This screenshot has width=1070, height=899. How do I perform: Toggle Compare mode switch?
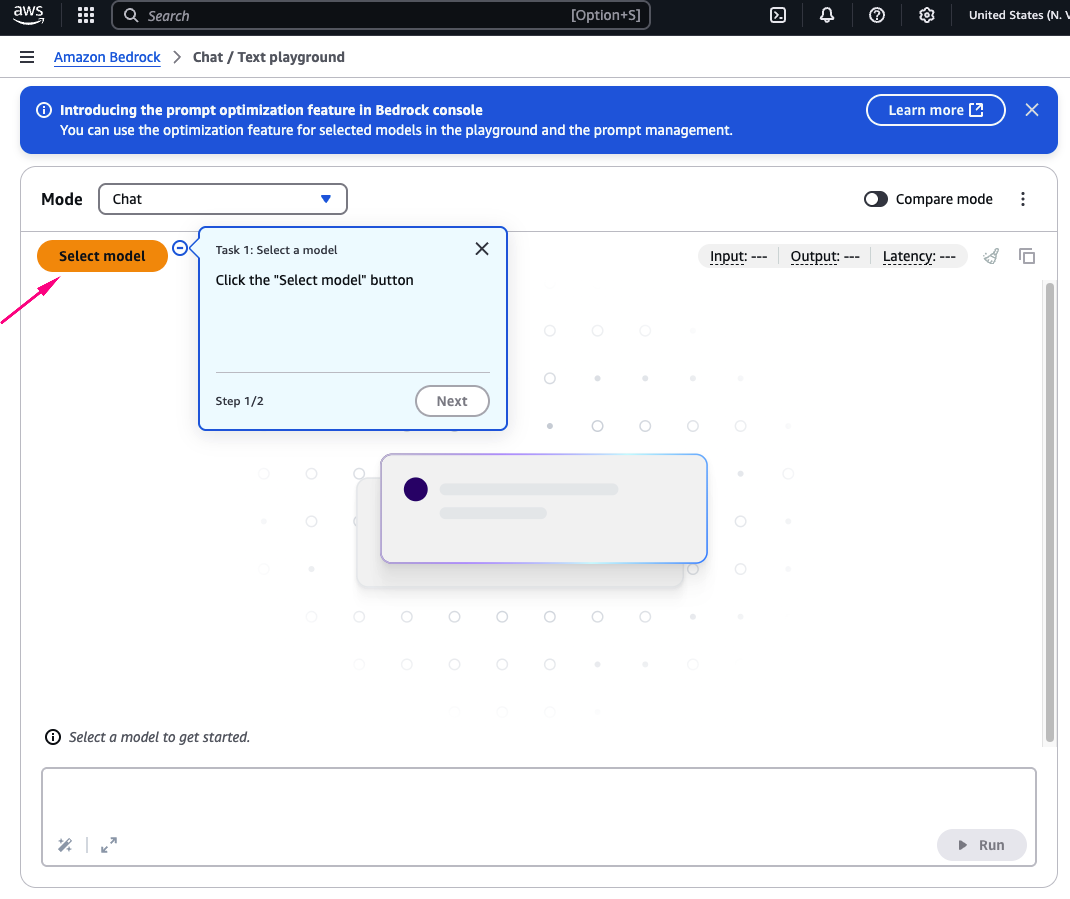tap(876, 199)
